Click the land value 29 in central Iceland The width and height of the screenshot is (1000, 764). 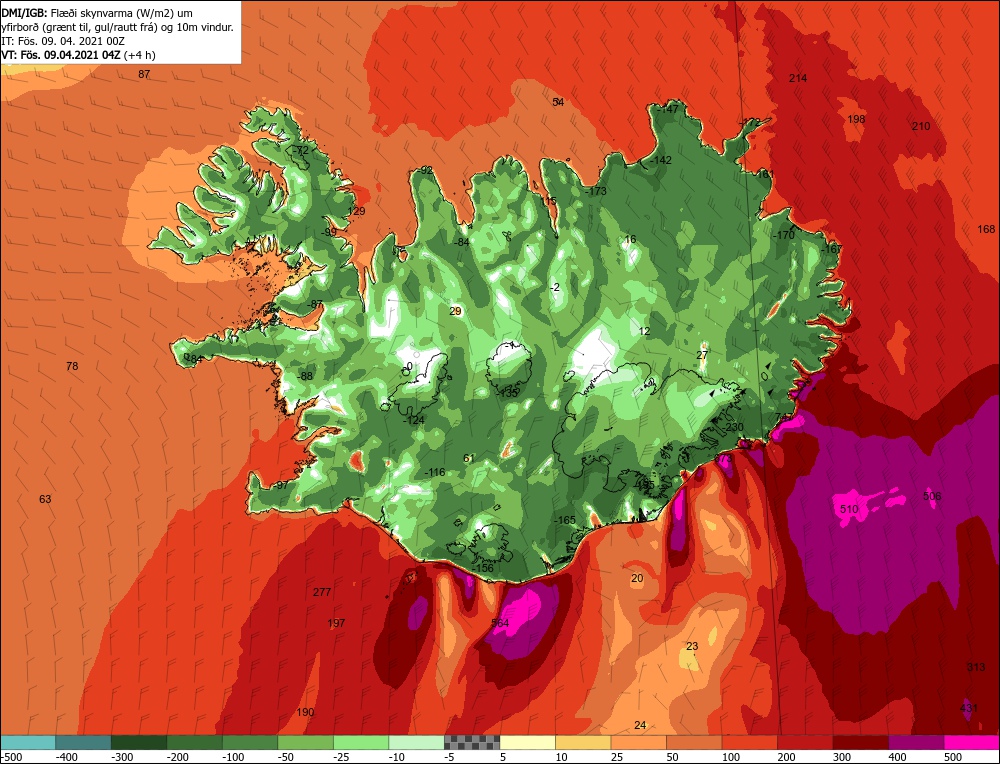[x=455, y=311]
